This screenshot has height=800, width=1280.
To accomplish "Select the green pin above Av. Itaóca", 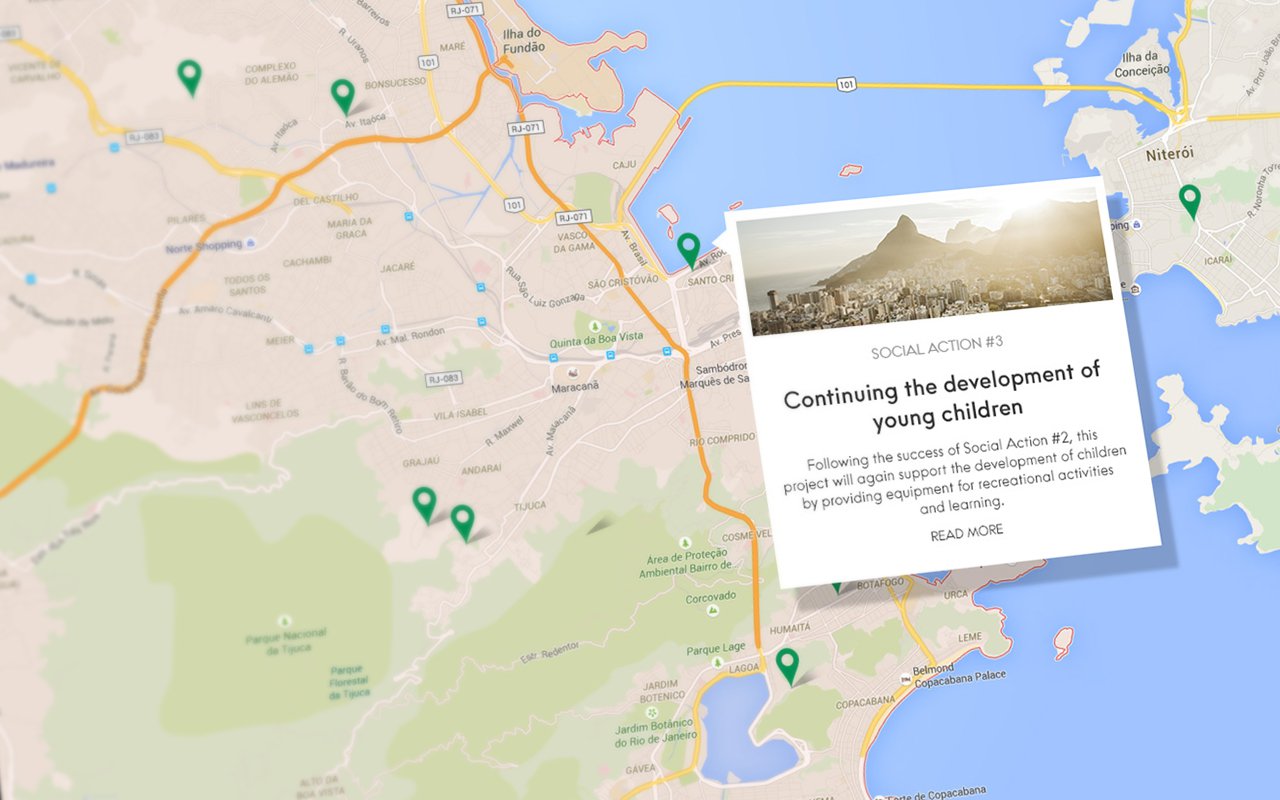I will tap(343, 96).
